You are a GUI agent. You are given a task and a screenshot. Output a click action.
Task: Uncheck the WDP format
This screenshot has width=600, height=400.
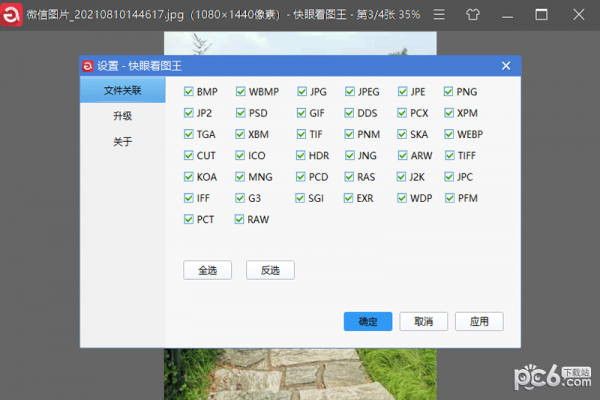coord(401,198)
